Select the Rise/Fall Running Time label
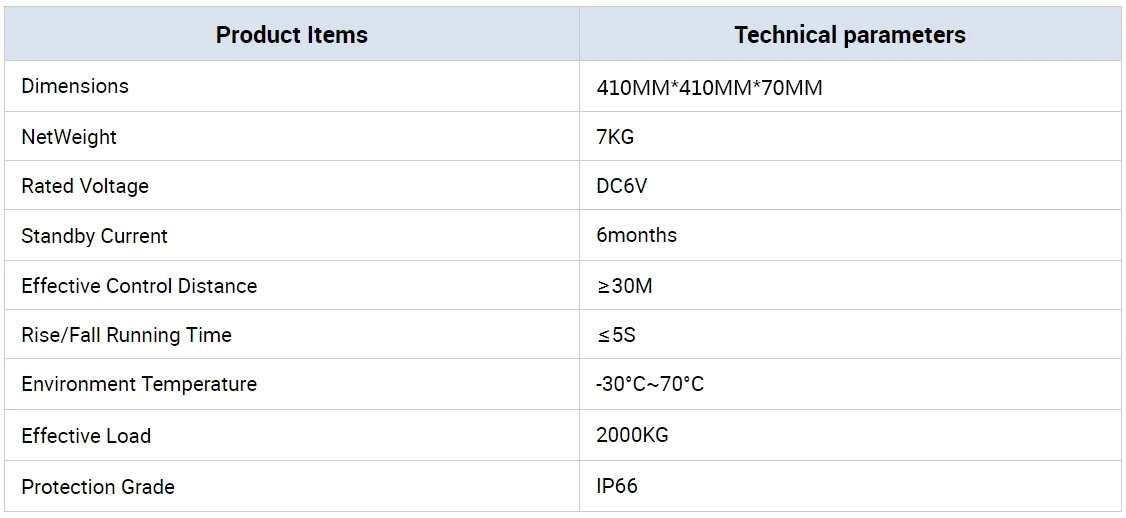This screenshot has height=518, width=1126. coord(126,335)
